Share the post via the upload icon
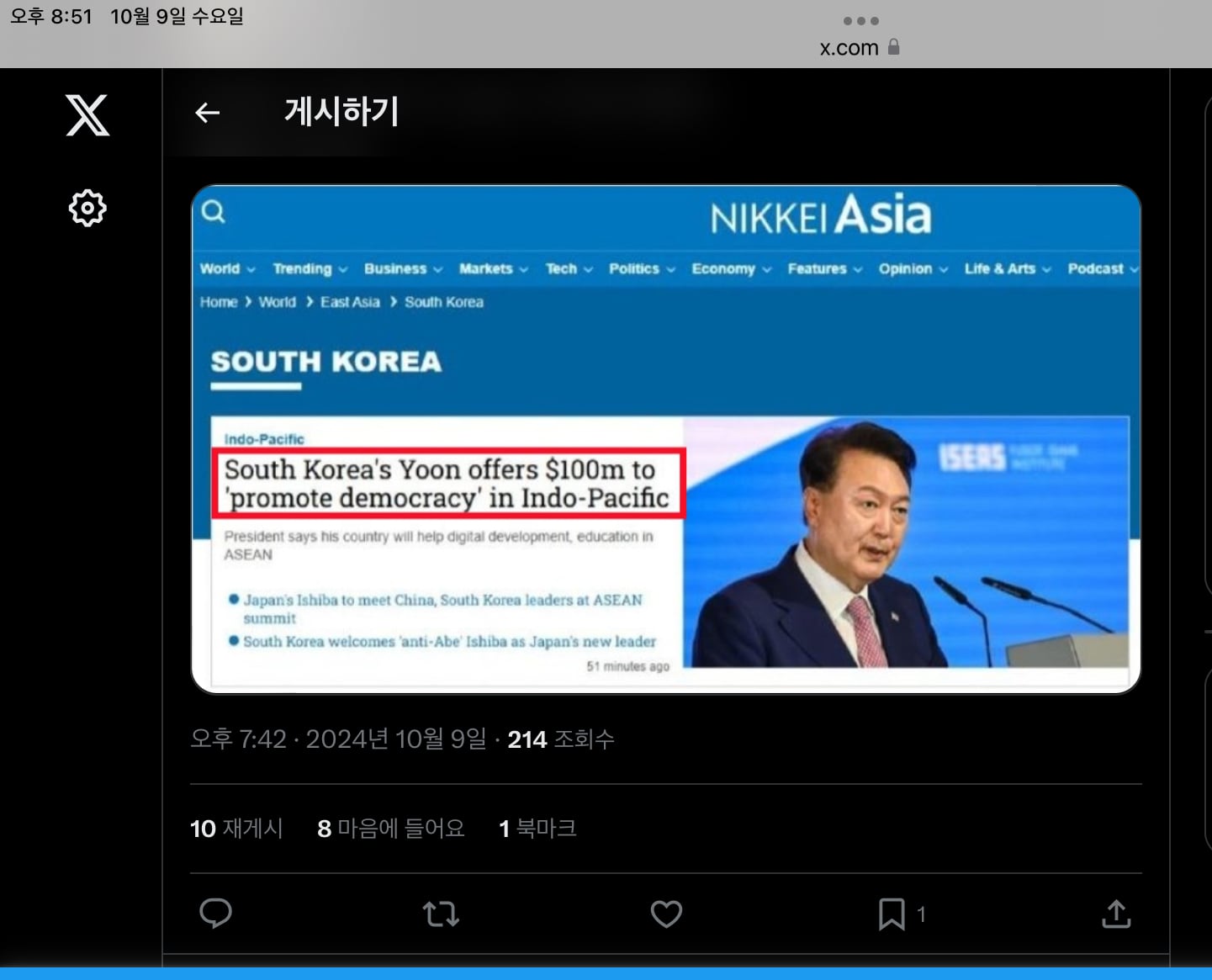 (x=1116, y=914)
